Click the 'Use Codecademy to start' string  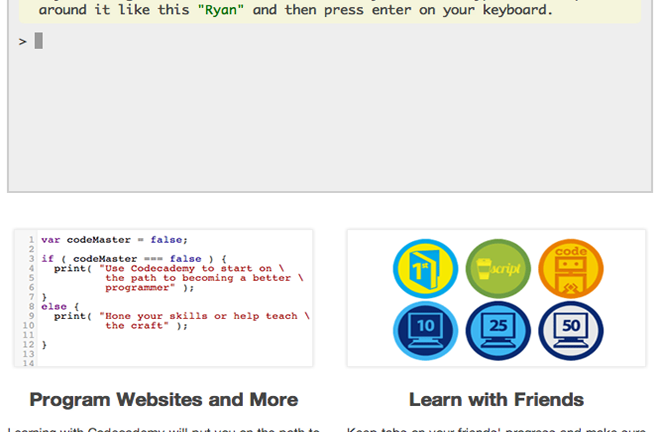(192, 268)
